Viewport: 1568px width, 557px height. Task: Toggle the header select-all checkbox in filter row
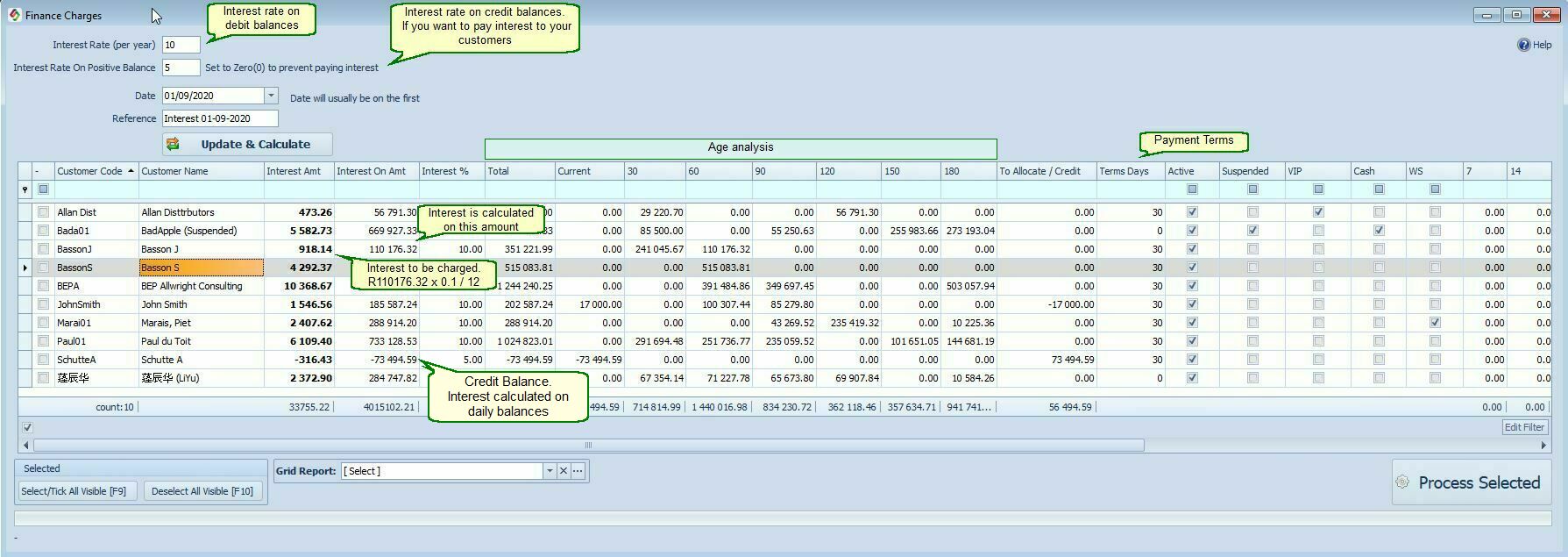point(43,189)
